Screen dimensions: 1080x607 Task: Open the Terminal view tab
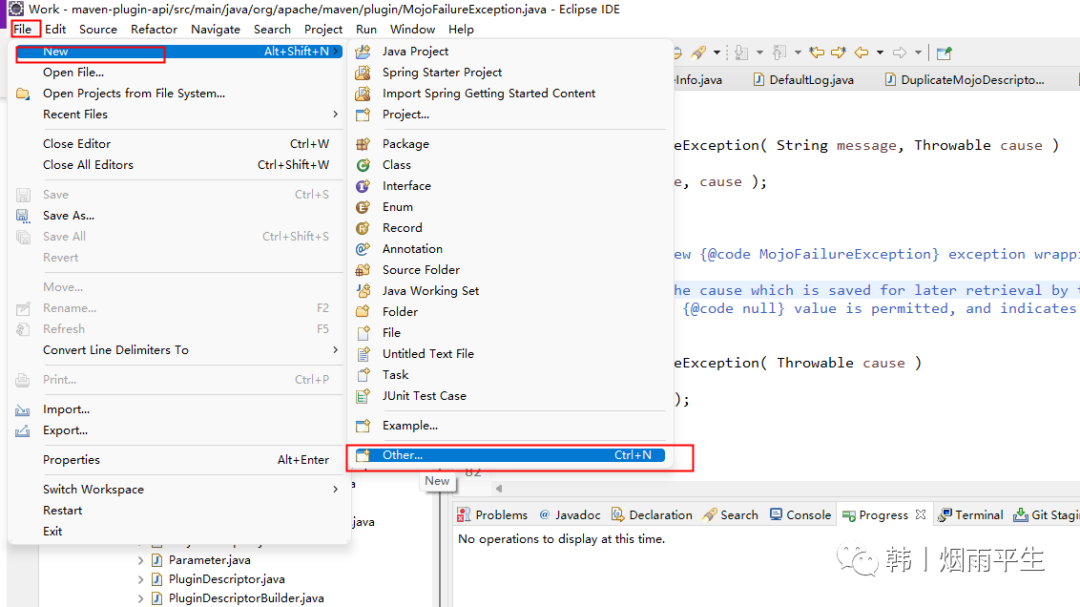pyautogui.click(x=971, y=515)
